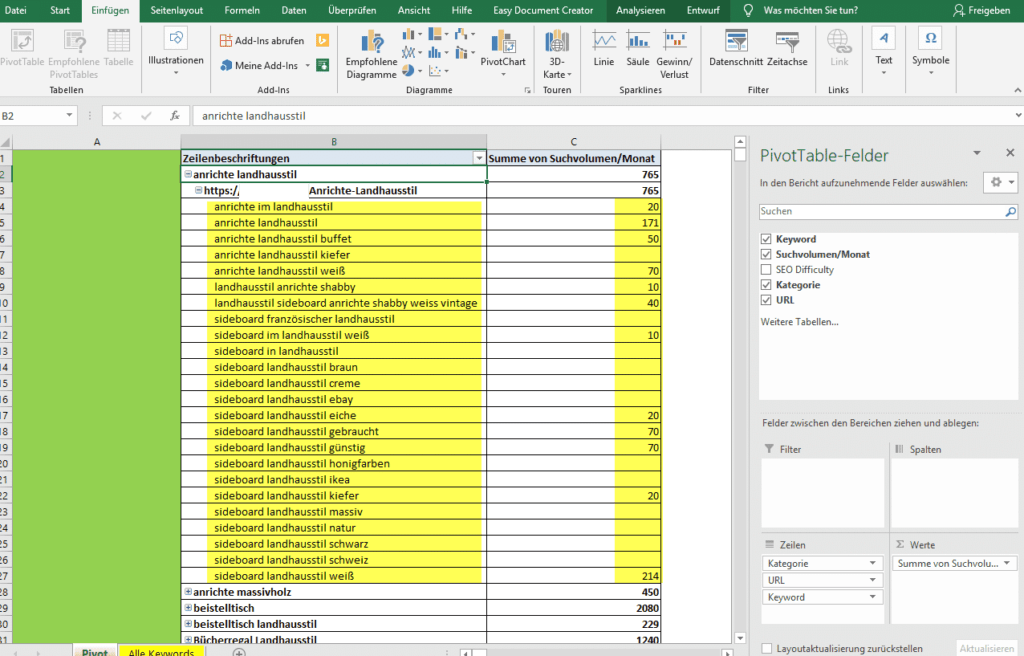Screen dimensions: 1024x656
Task: Open the Illustrationen menu
Action: pyautogui.click(x=176, y=52)
